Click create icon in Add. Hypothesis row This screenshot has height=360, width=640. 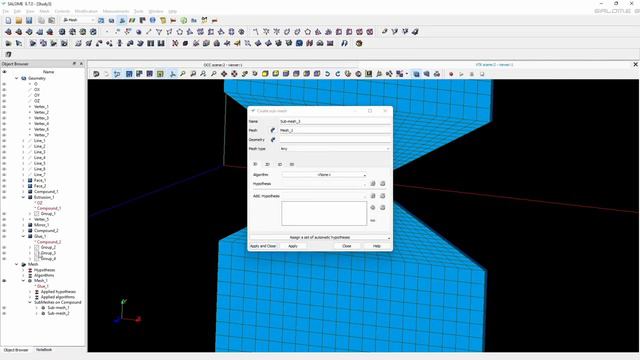click(x=373, y=196)
